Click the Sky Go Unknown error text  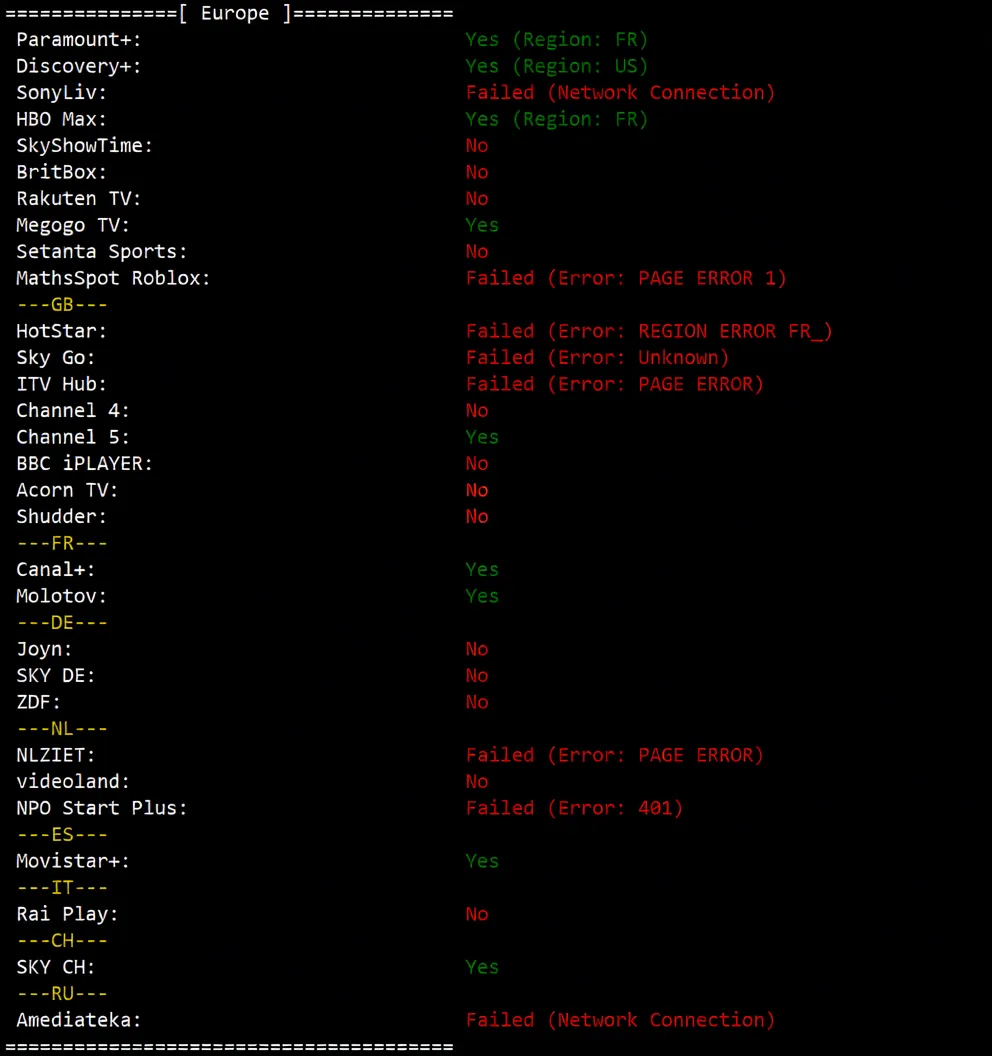(x=597, y=357)
